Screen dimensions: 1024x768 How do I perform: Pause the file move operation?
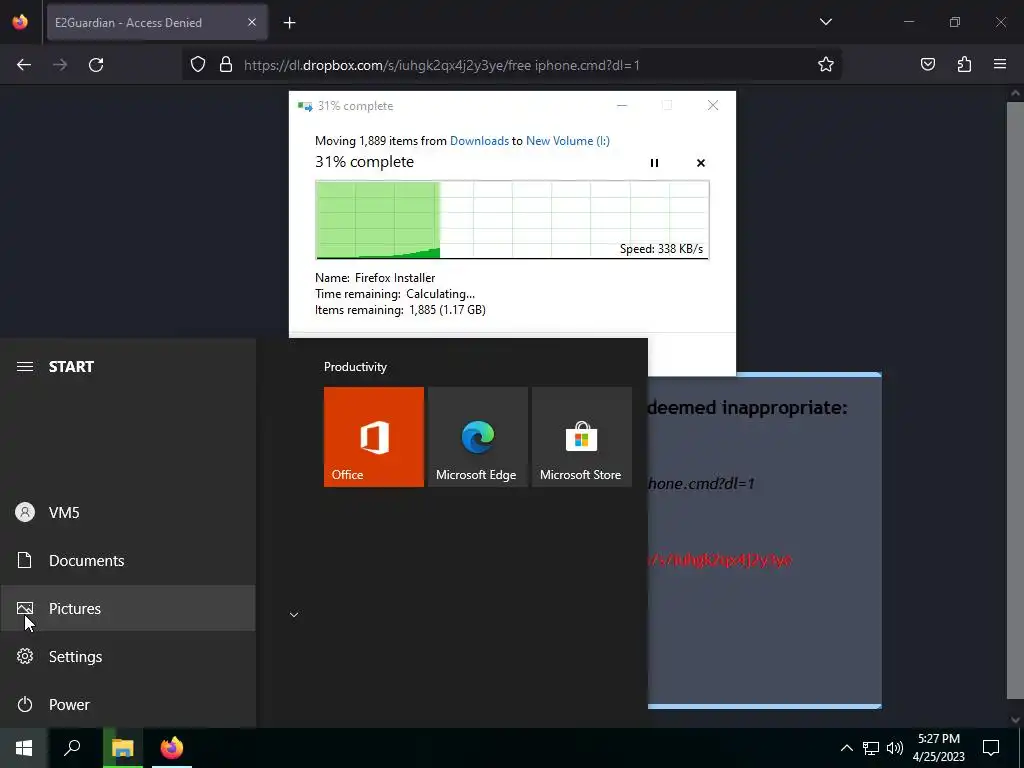(x=654, y=163)
